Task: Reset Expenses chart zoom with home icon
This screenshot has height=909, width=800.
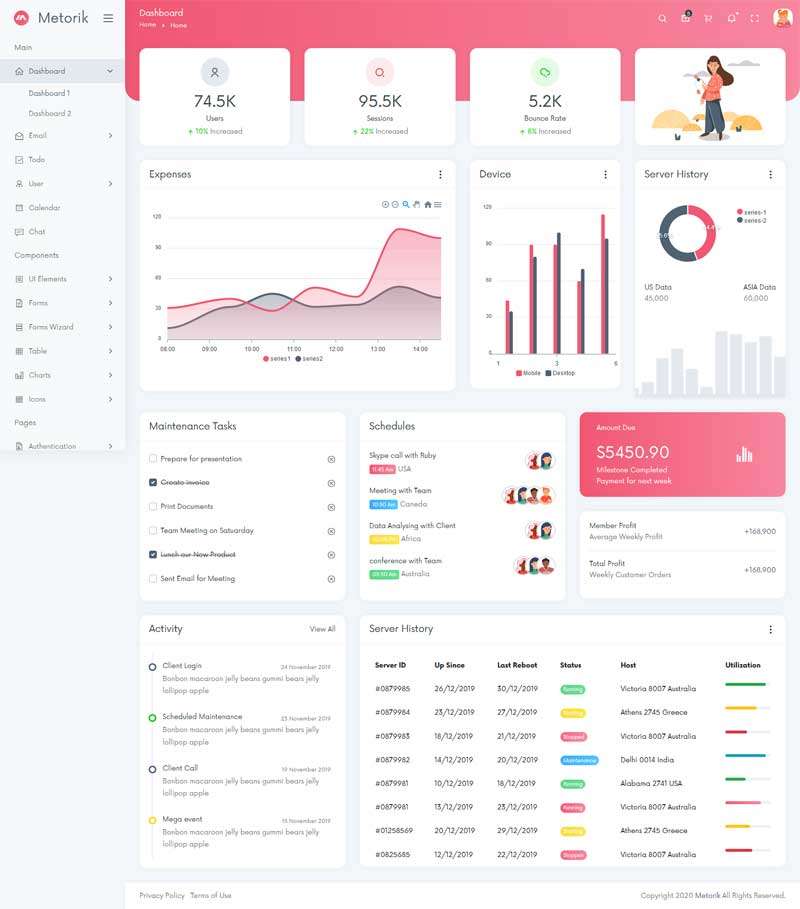Action: coord(428,204)
